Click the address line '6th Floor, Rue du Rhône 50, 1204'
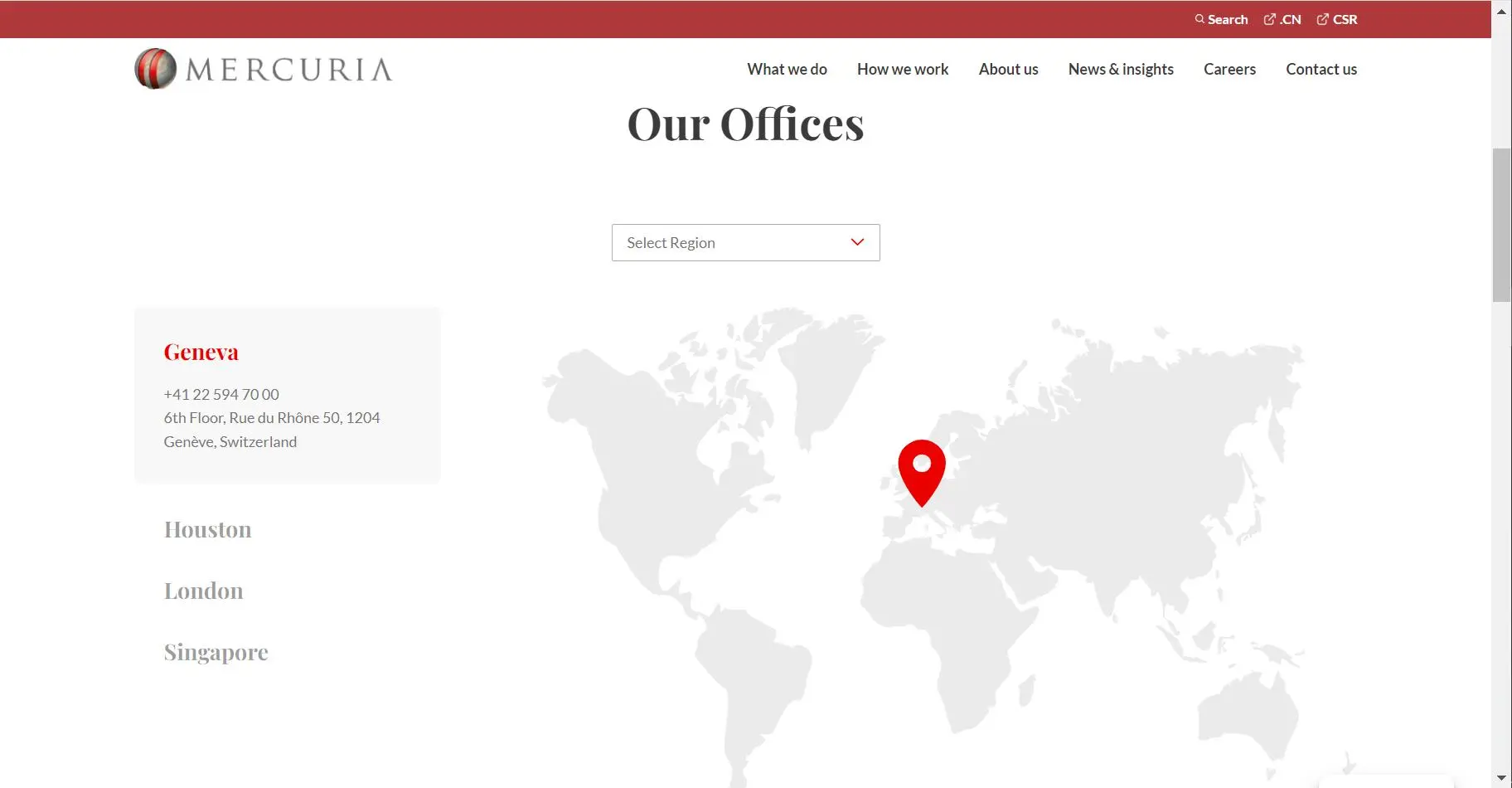 click(272, 417)
